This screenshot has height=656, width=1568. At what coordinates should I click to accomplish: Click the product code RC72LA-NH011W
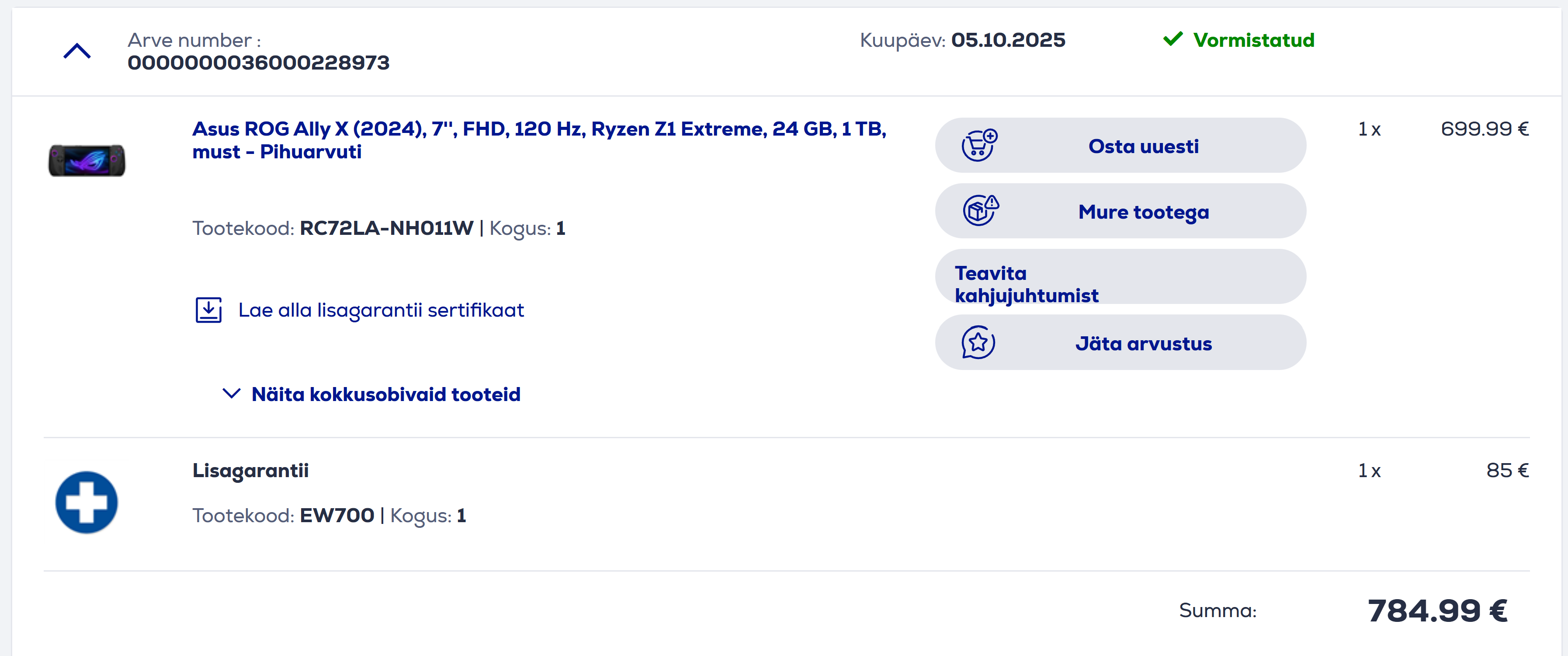(x=386, y=228)
